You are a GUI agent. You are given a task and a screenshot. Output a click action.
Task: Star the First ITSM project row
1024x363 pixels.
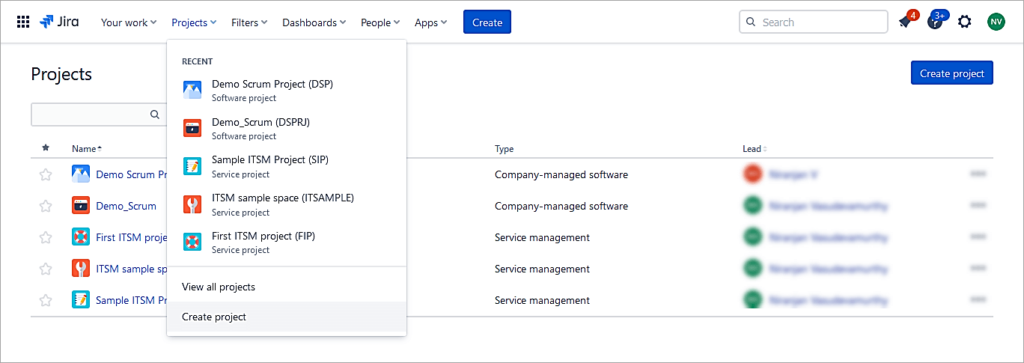[46, 237]
